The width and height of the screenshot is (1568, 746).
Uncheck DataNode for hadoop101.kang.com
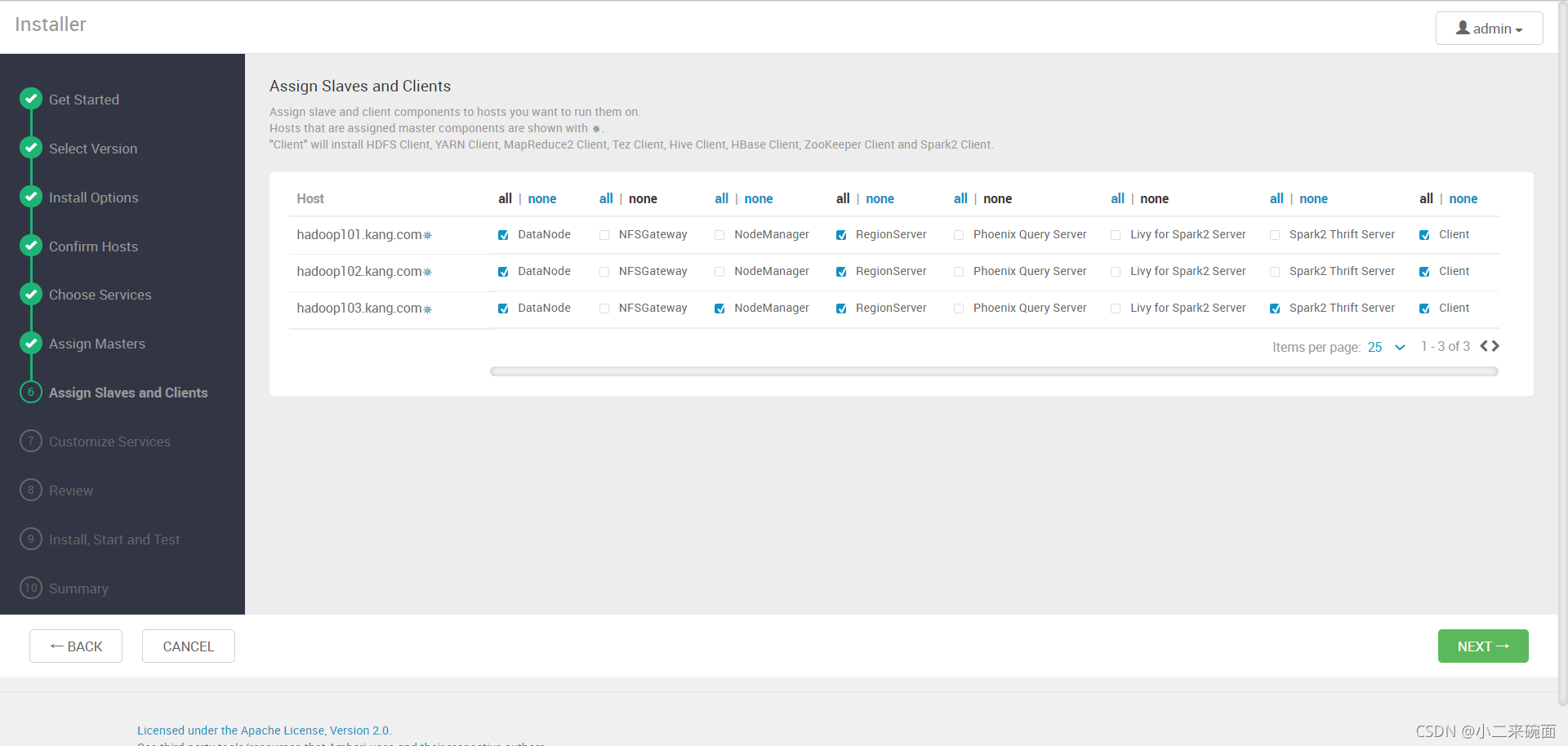[x=503, y=235]
